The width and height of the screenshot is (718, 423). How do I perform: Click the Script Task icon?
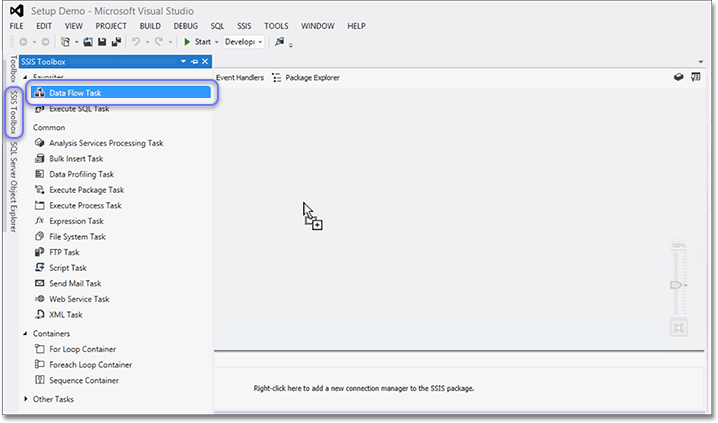coord(40,267)
